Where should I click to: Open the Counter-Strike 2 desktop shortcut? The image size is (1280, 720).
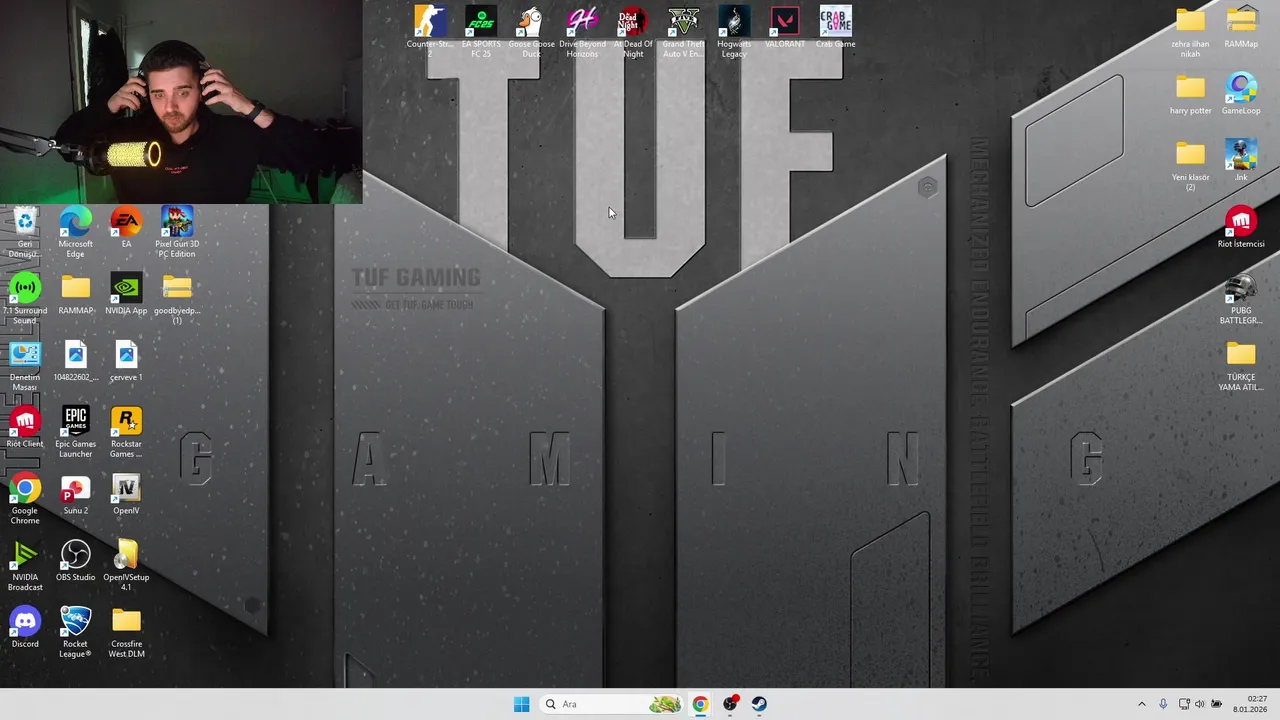[x=430, y=21]
